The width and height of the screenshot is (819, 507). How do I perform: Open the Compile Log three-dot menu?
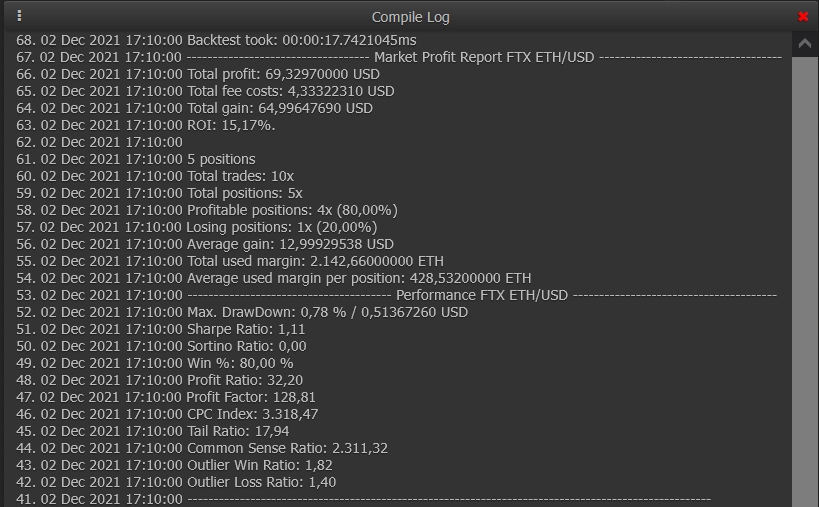pos(19,16)
